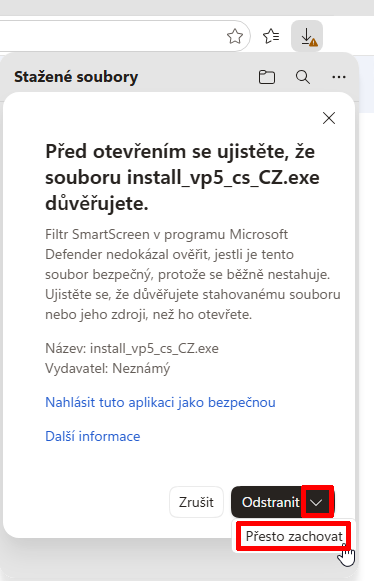
Task: Click the Vydavatel: Neznámý line
Action: tap(107, 368)
